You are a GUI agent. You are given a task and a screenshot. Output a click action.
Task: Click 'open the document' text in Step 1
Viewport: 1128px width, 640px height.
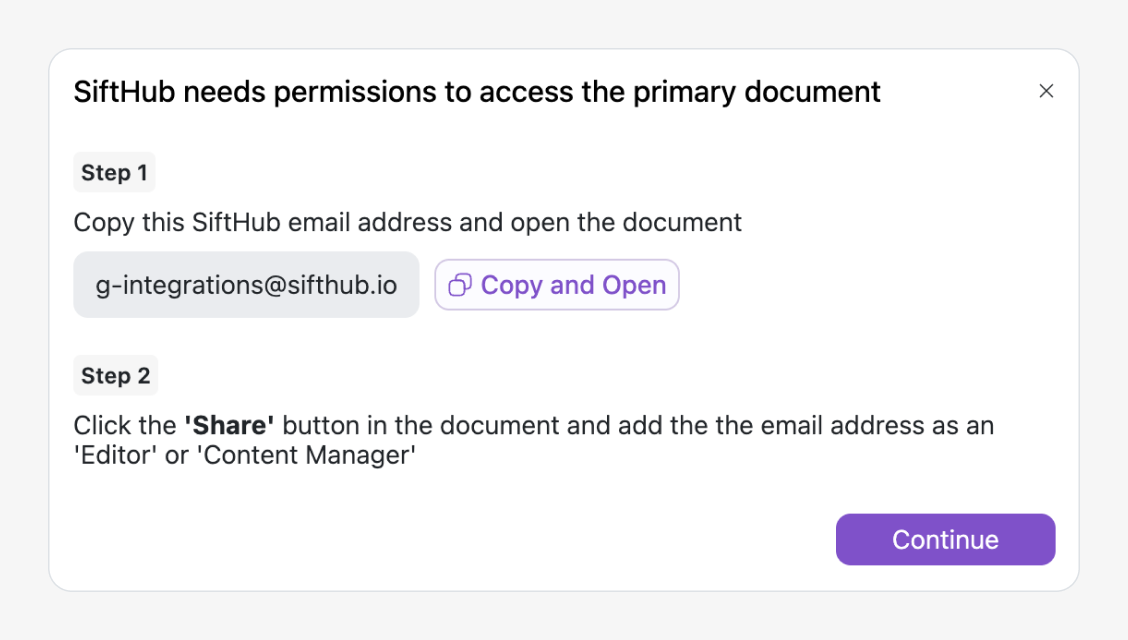tap(626, 222)
